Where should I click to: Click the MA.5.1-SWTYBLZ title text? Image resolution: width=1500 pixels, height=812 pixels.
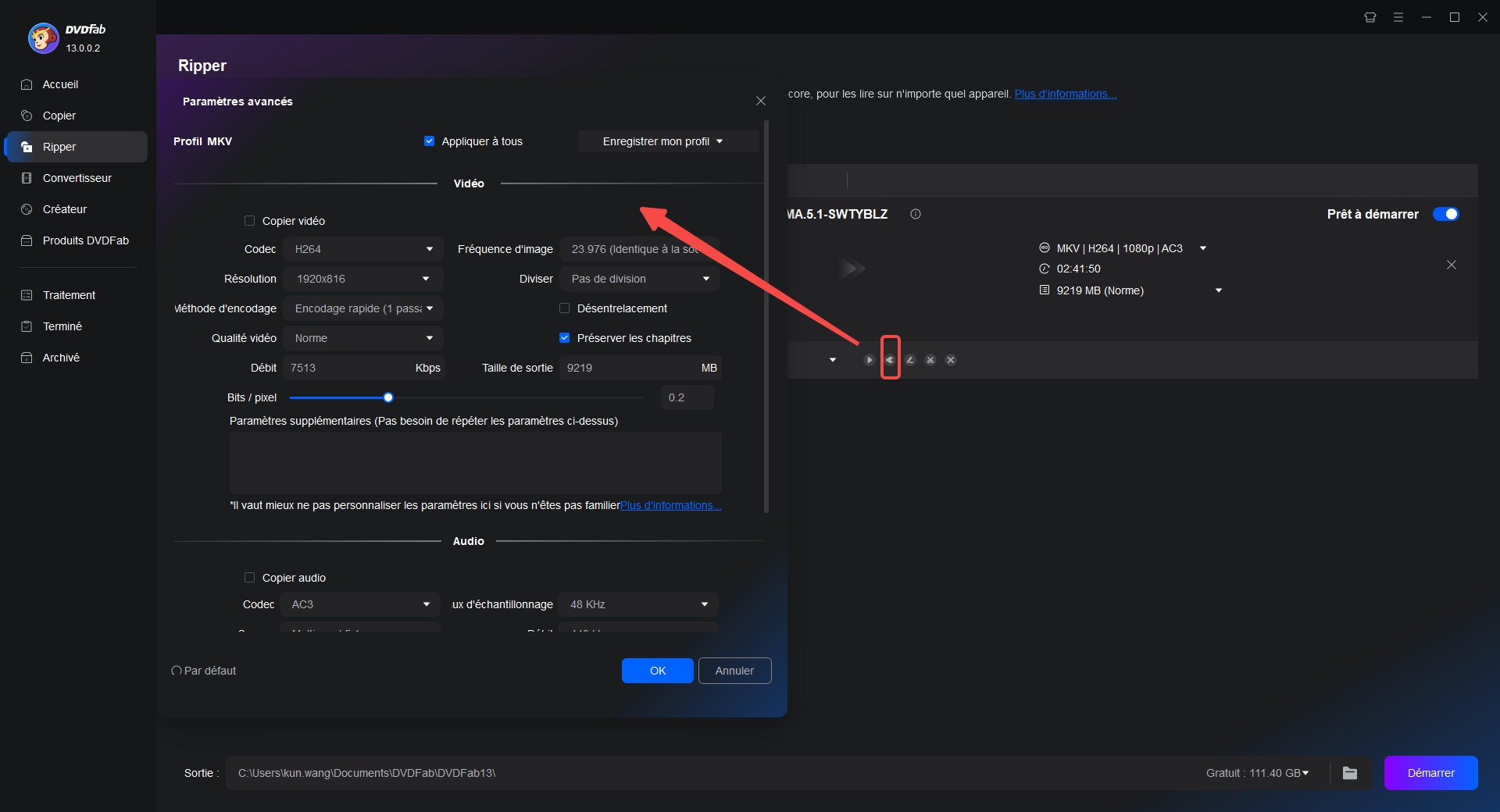[x=837, y=214]
